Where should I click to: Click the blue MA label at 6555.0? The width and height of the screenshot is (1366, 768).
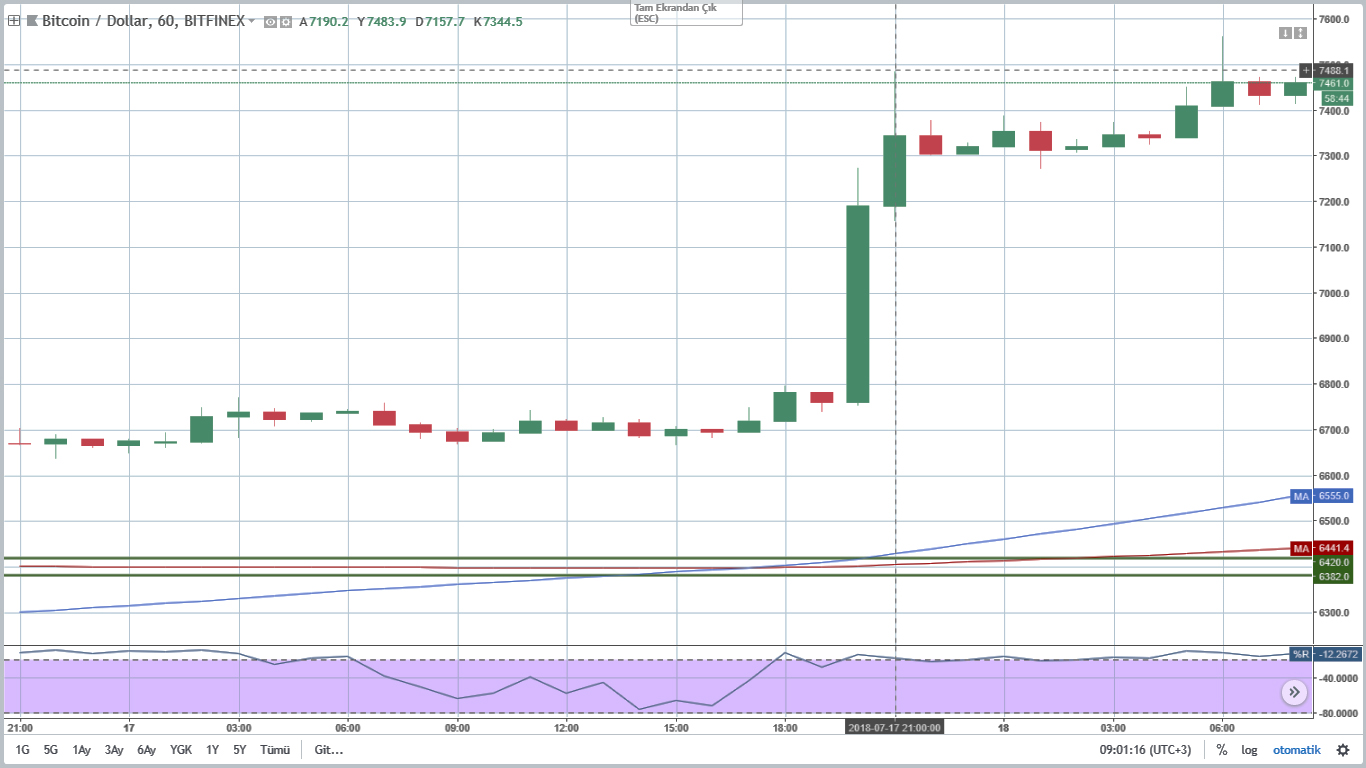click(1301, 496)
